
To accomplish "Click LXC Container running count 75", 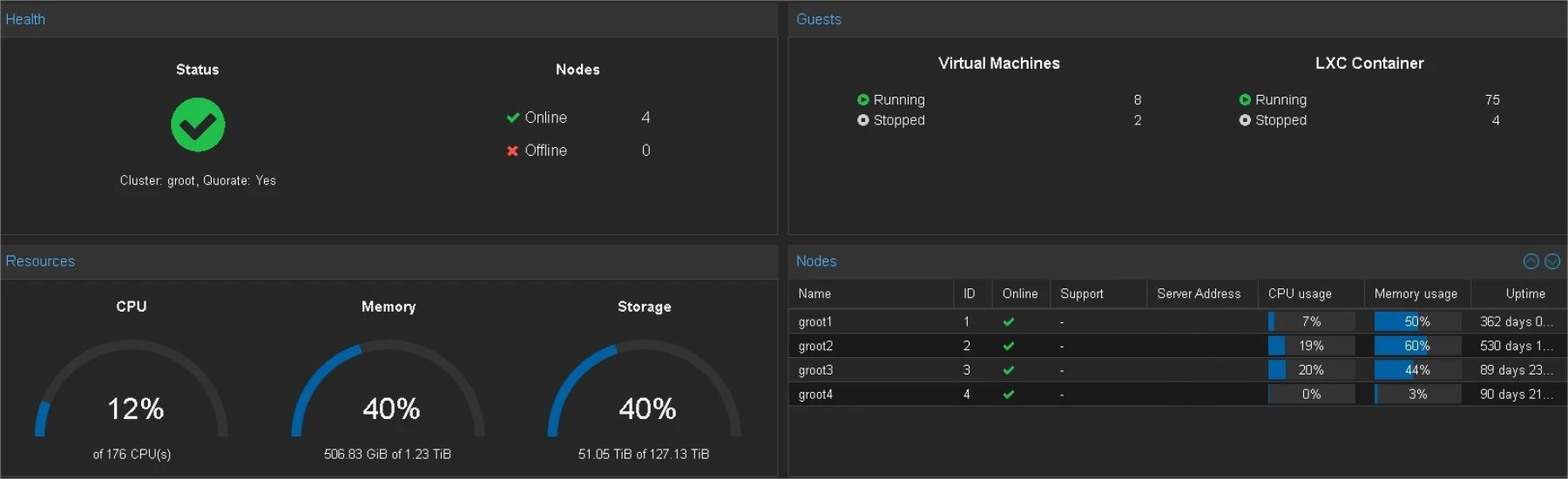I will point(1492,100).
